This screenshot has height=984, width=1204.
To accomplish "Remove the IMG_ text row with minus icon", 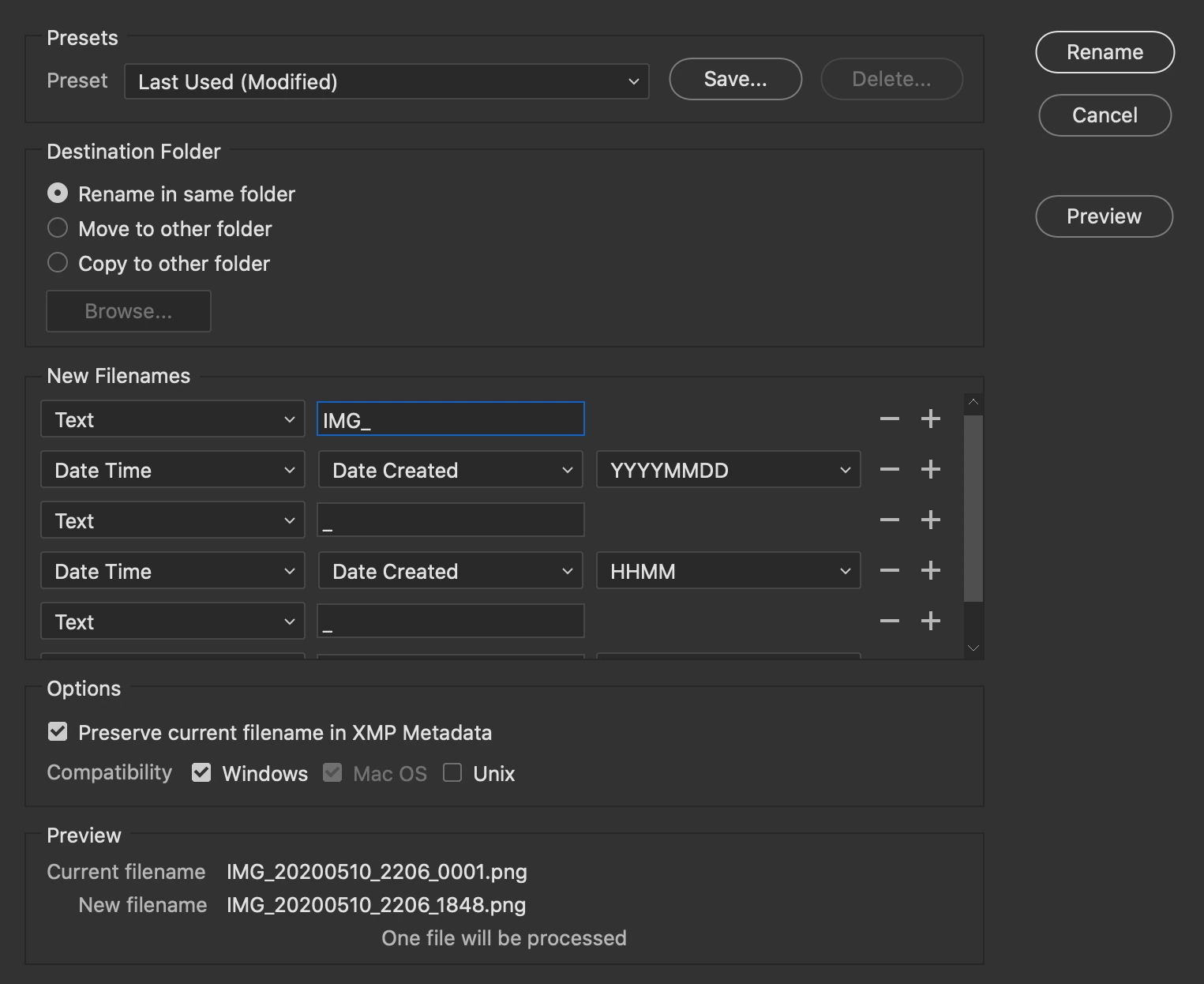I will 890,419.
